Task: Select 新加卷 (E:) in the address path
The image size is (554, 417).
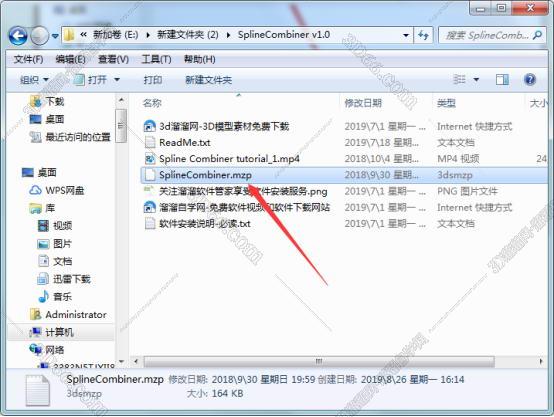Action: click(x=116, y=35)
